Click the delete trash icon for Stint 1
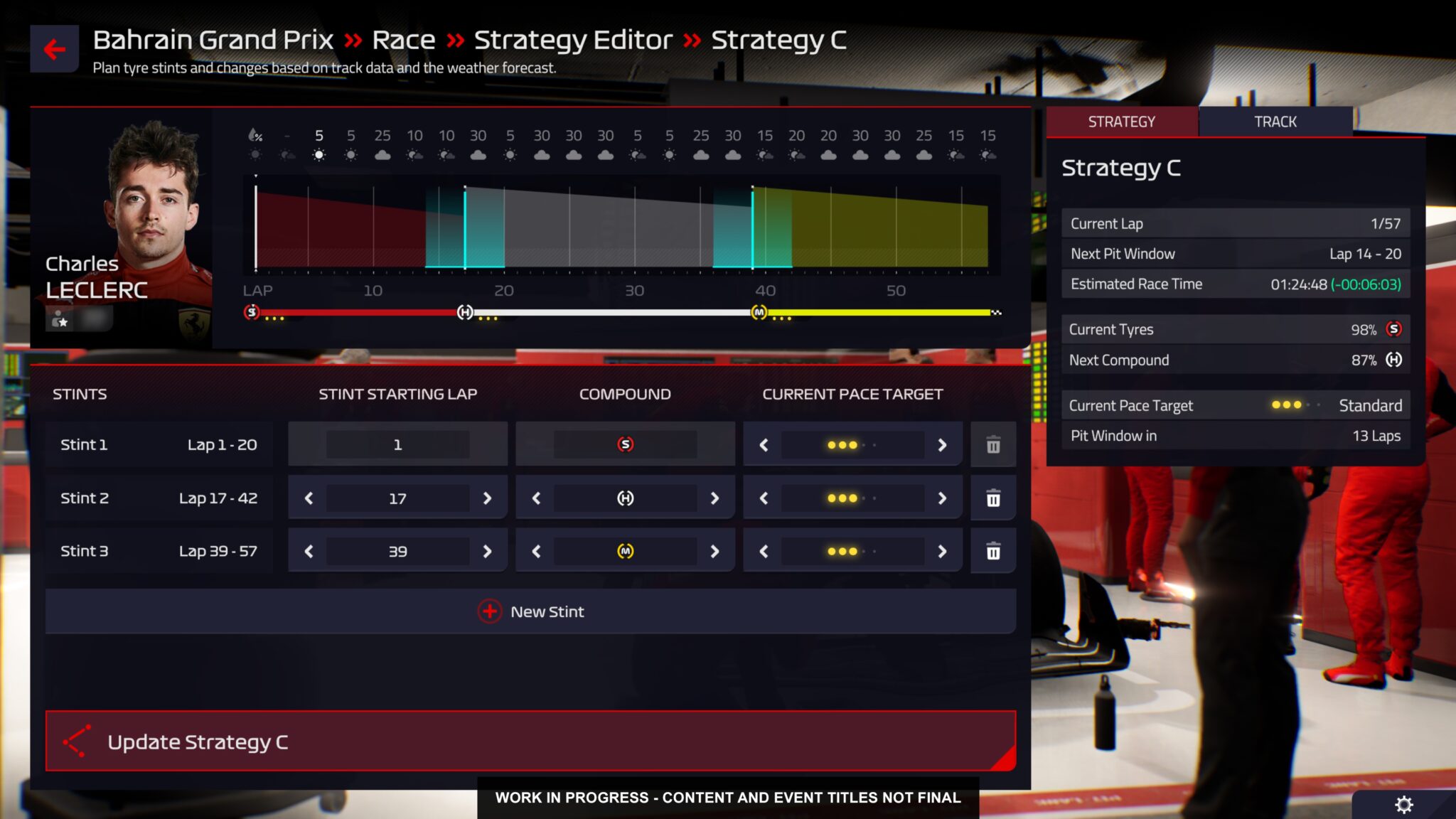The image size is (1456, 819). tap(992, 444)
